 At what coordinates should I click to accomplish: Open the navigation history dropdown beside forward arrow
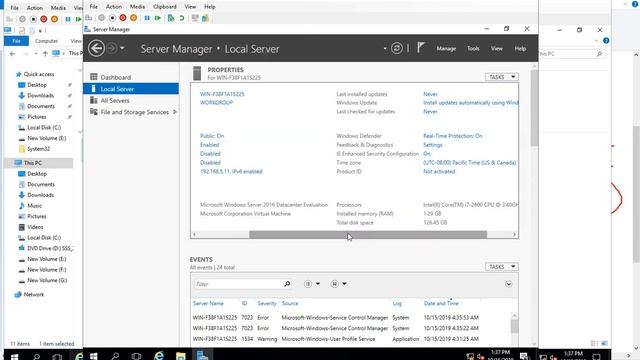point(122,48)
